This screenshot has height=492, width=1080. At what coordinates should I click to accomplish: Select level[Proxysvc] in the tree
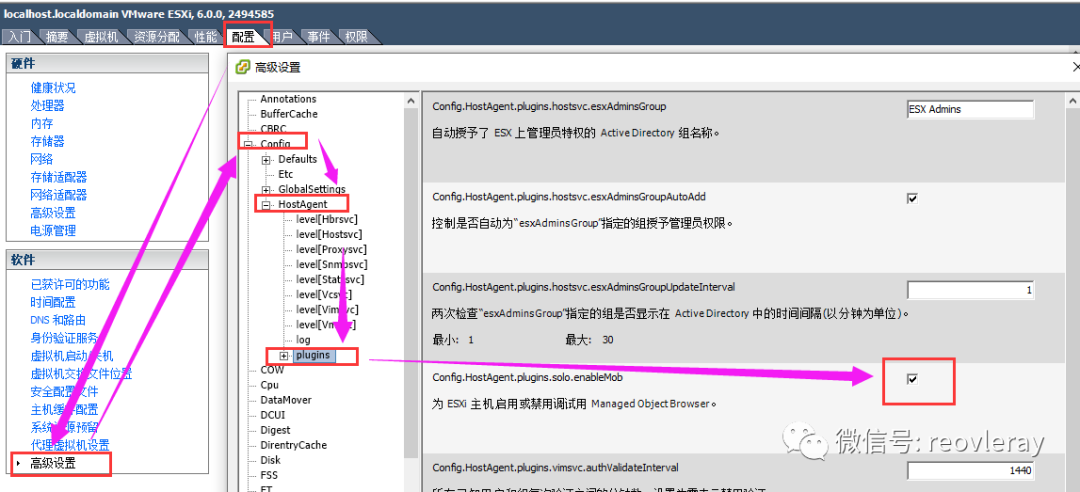(x=331, y=249)
